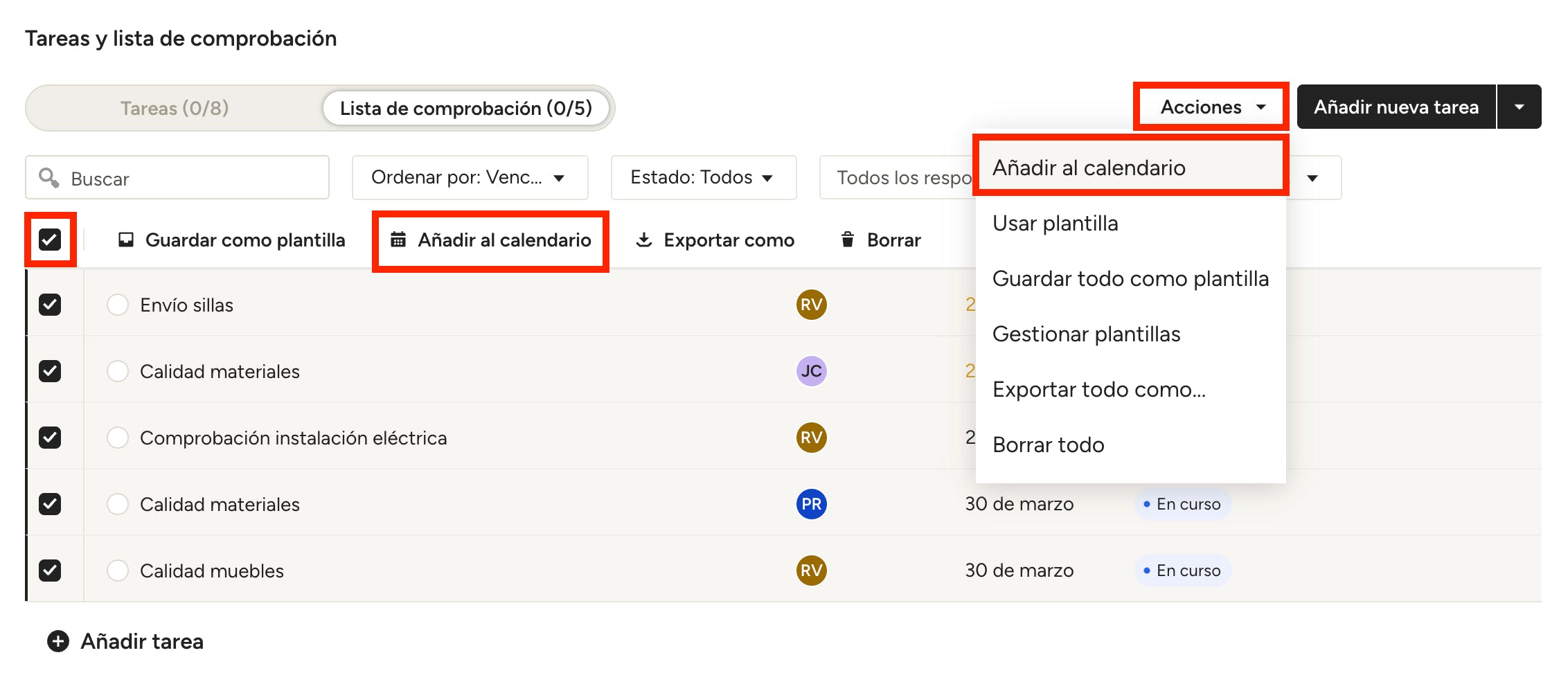Choose Borrar todo in the menu
Viewport: 1568px width, 673px height.
(x=1048, y=445)
